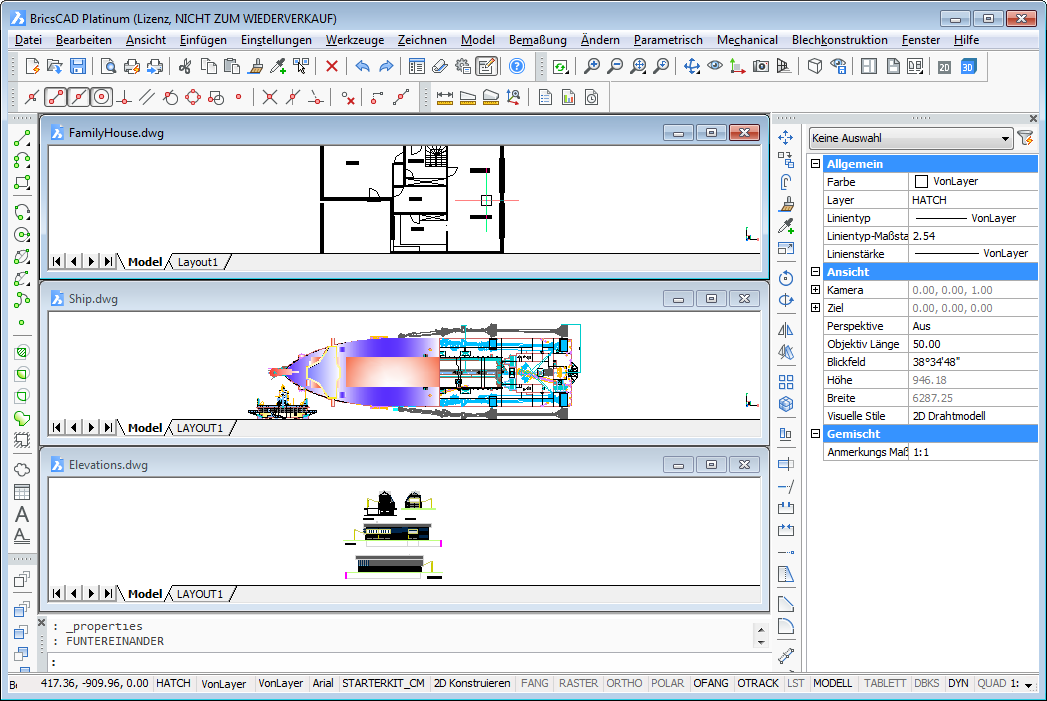The image size is (1047, 701).
Task: Click the Zoom In magnifier icon
Action: pos(592,66)
